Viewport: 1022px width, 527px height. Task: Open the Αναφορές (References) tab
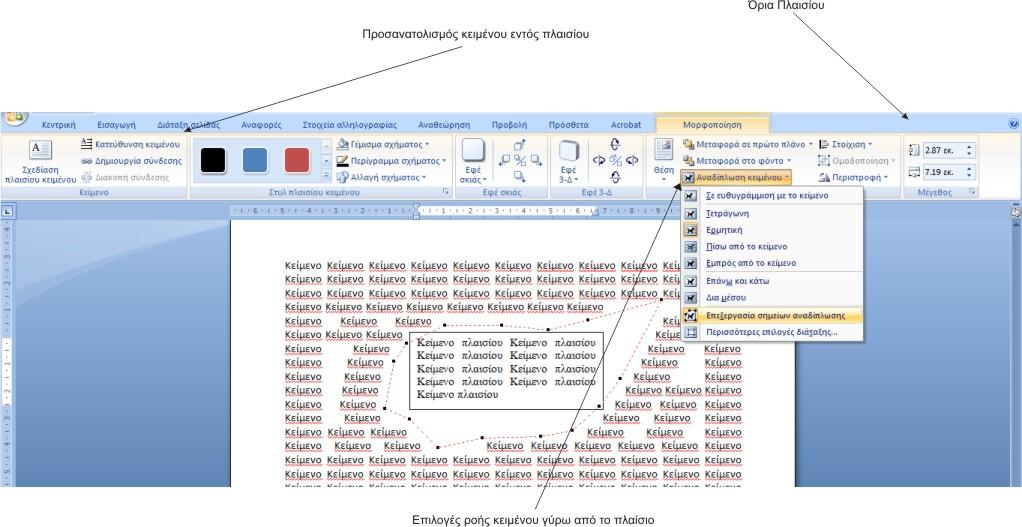tap(261, 124)
